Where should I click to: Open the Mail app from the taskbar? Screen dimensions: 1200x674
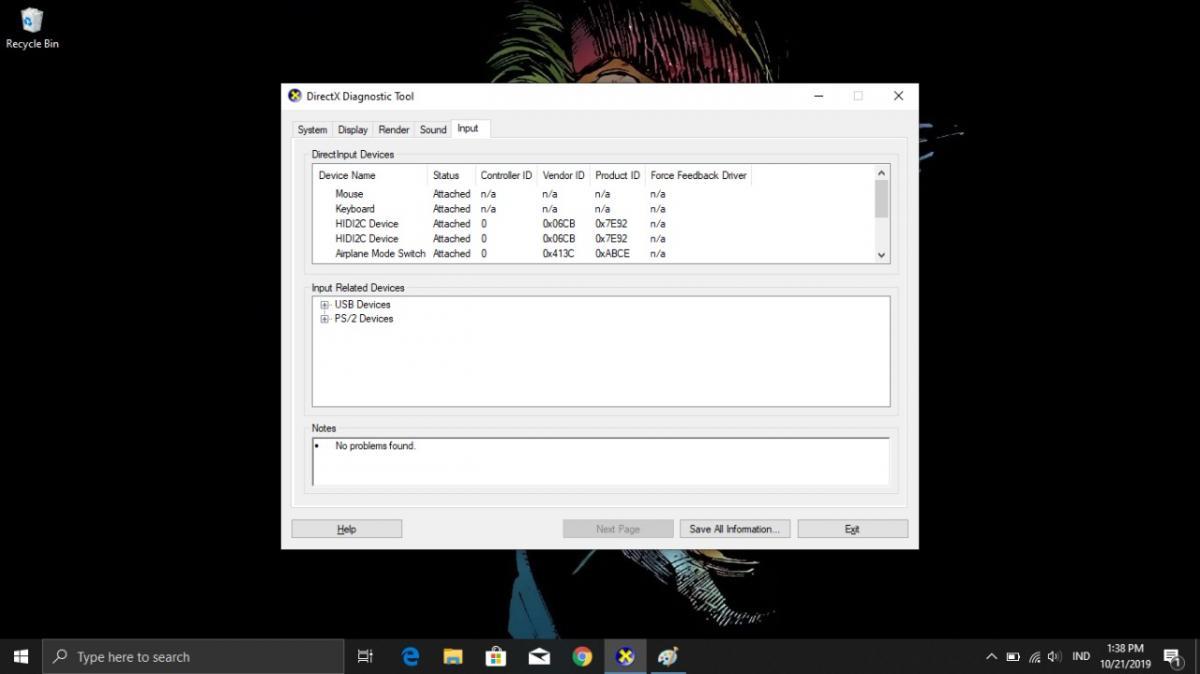(x=539, y=656)
